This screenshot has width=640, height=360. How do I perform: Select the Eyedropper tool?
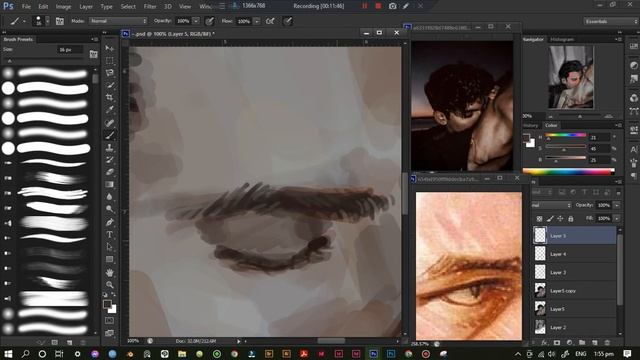click(x=109, y=110)
